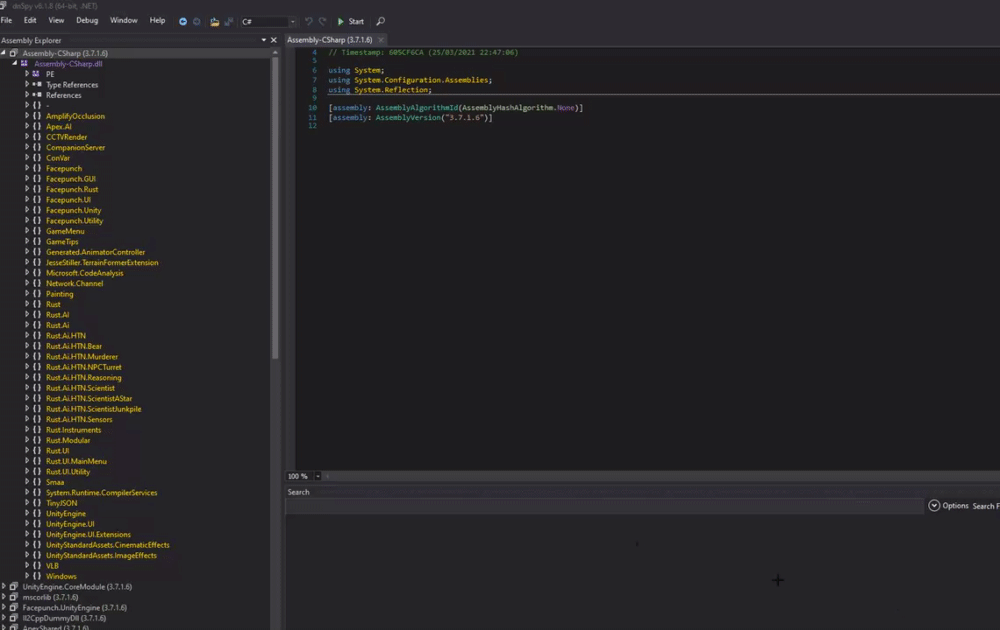Open the 100 % zoom level dropdown
The width and height of the screenshot is (1000, 630).
click(317, 476)
